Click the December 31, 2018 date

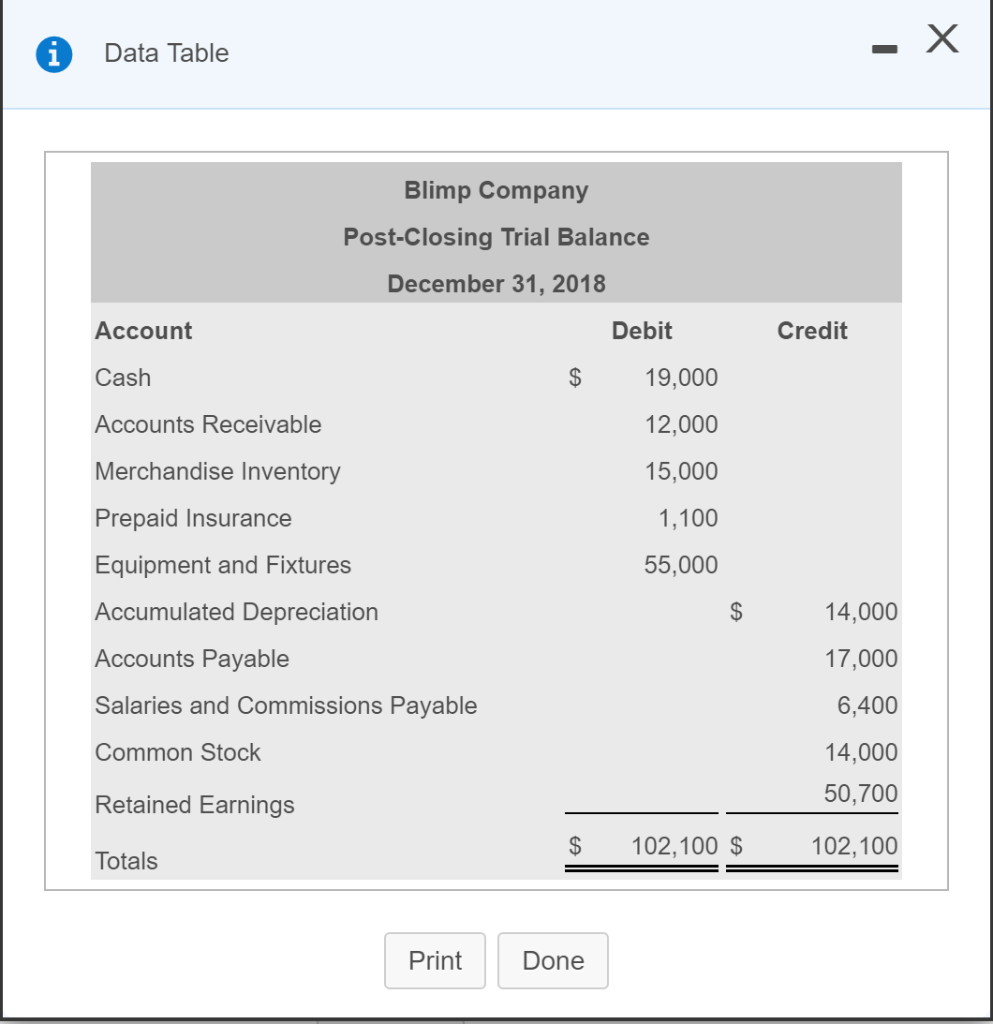(x=496, y=283)
